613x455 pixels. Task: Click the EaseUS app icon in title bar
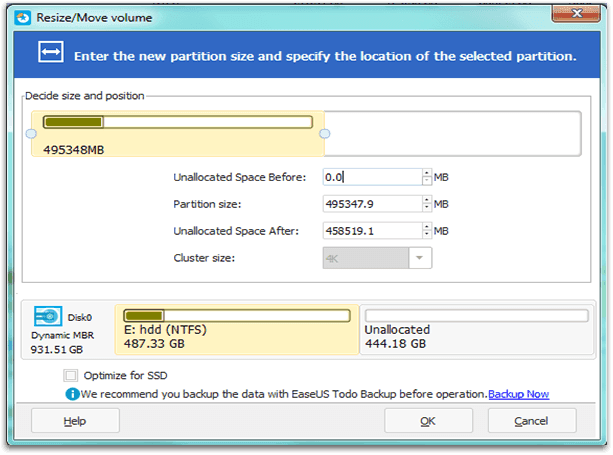tap(22, 18)
